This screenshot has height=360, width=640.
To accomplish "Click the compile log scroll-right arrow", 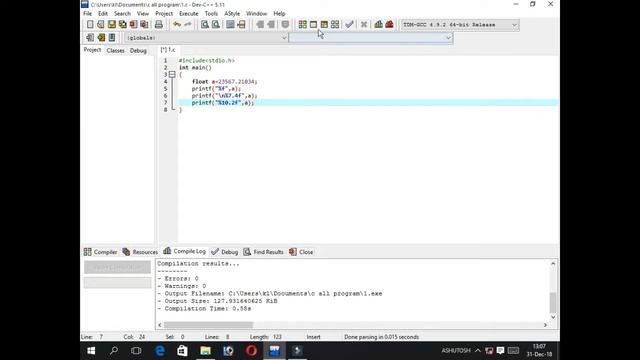I will click(545, 325).
